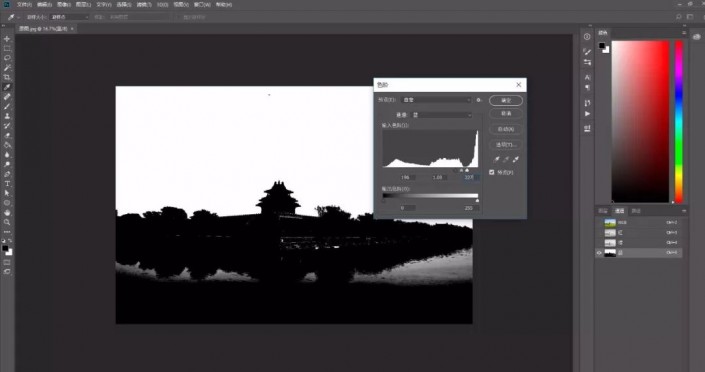Screen dimensions: 705x372
Task: Toggle the Preview checkbox in Levels
Action: coord(491,172)
